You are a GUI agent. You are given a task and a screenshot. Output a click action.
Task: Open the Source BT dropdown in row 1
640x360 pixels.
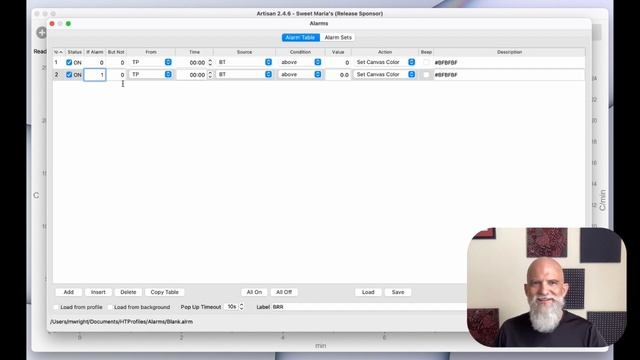[x=244, y=62]
